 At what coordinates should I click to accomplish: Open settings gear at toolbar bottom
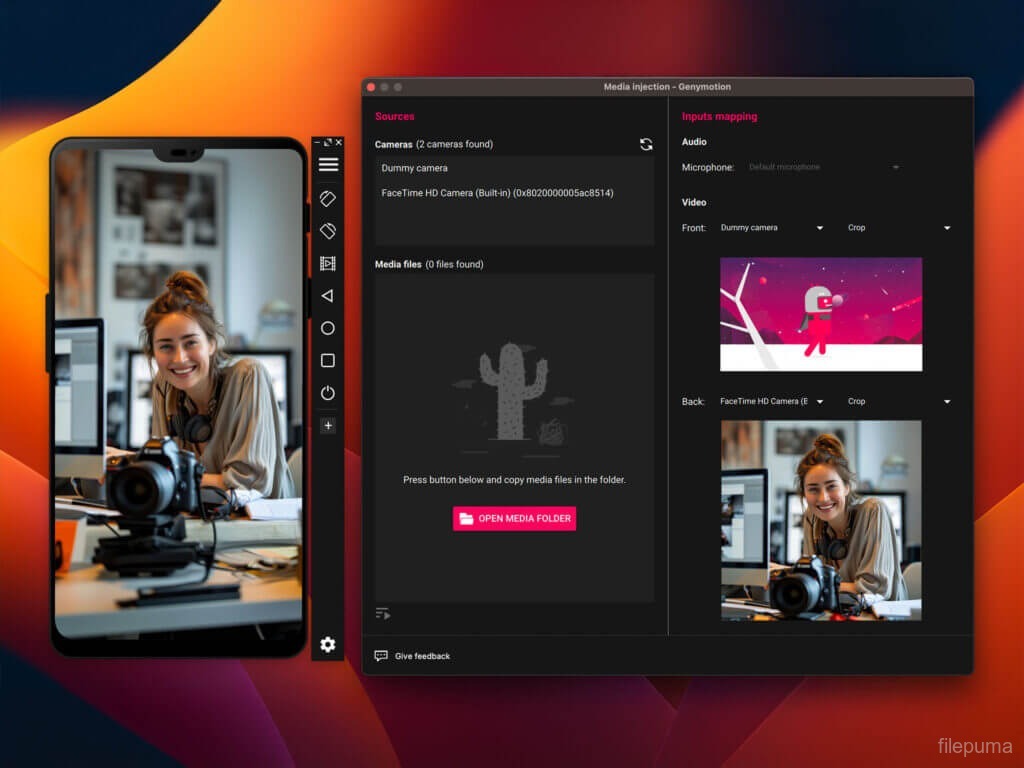(x=328, y=645)
